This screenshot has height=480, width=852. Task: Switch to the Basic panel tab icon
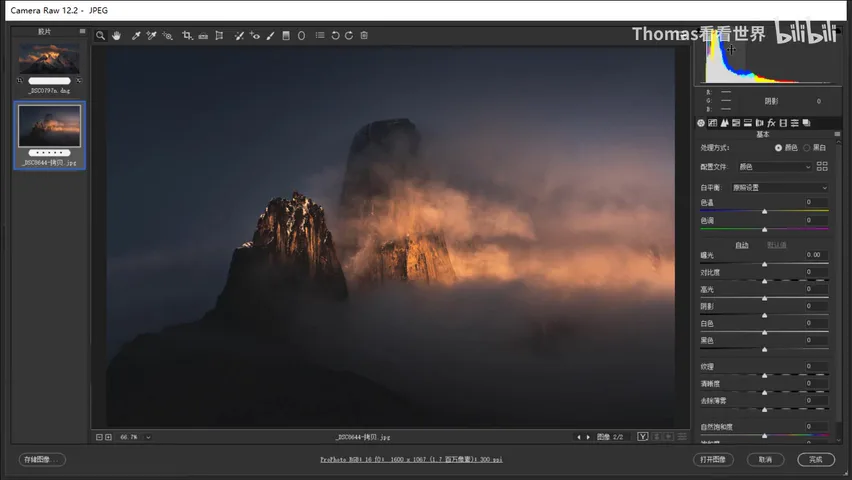[x=701, y=123]
